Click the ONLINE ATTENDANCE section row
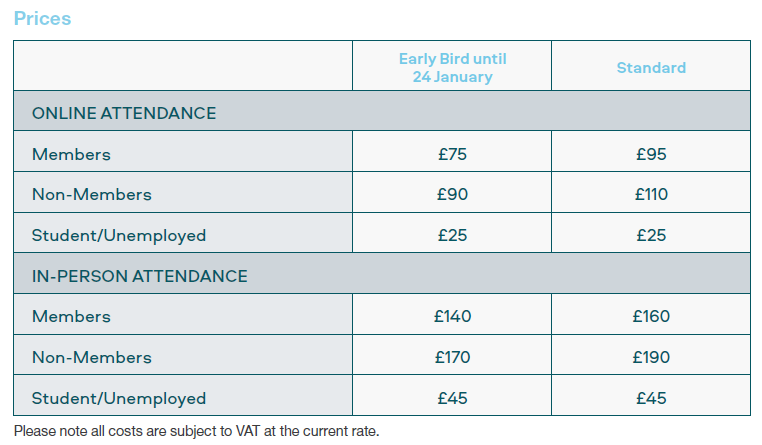 tap(382, 111)
